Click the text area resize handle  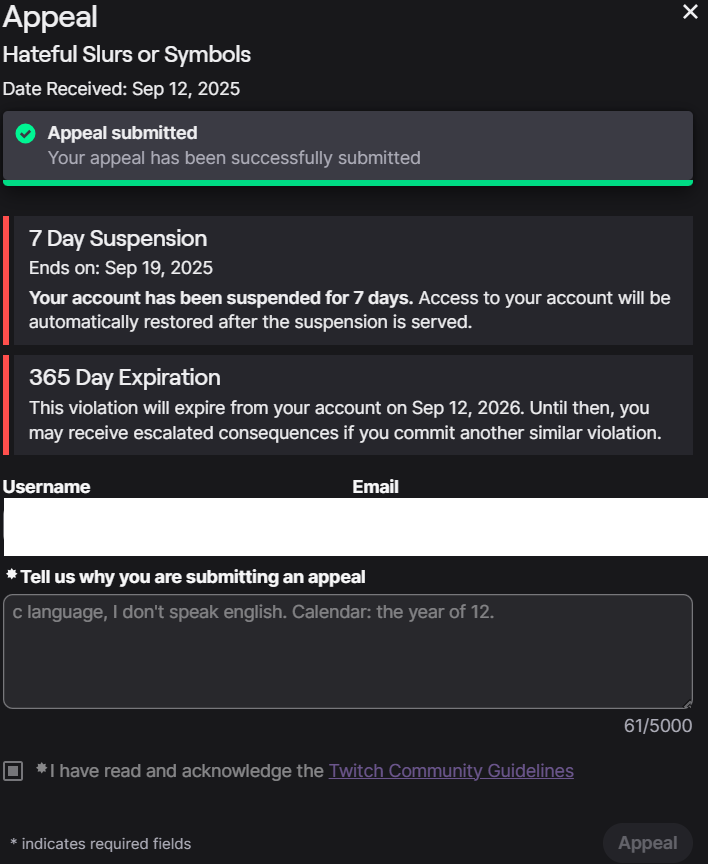(x=687, y=704)
